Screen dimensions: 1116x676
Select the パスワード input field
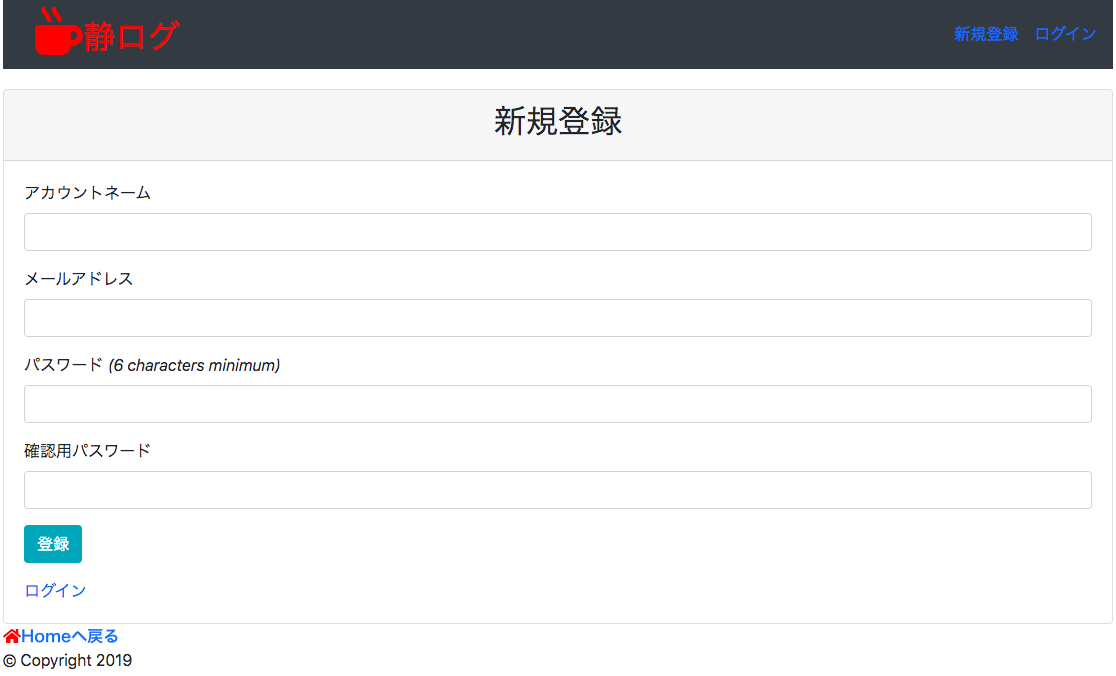557,404
